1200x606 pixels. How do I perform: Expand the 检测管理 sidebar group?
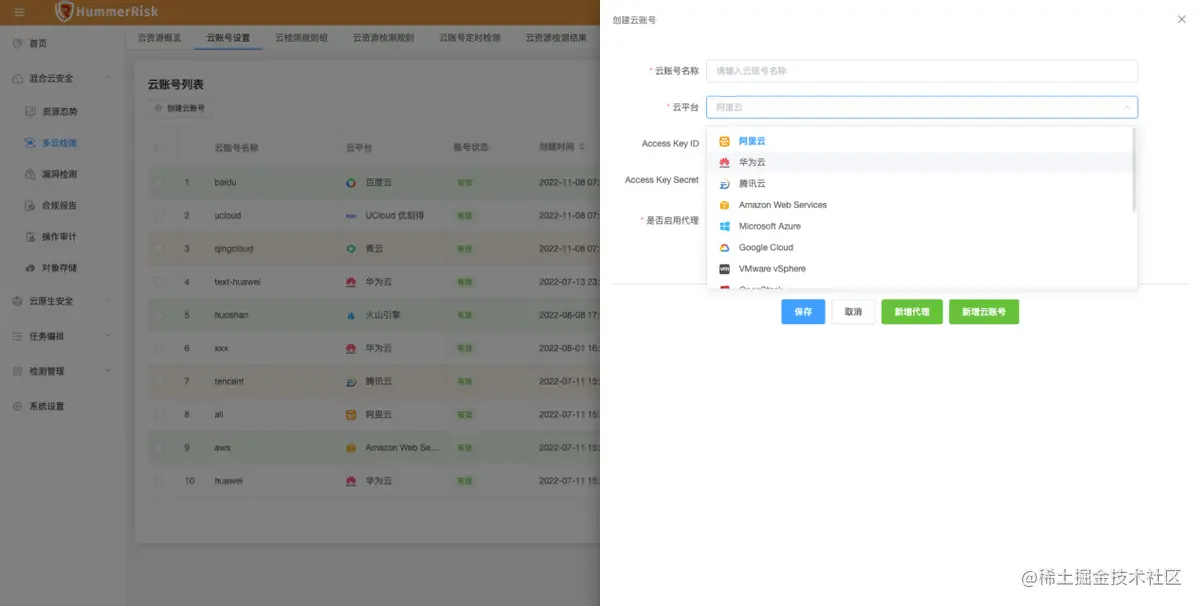coord(62,371)
